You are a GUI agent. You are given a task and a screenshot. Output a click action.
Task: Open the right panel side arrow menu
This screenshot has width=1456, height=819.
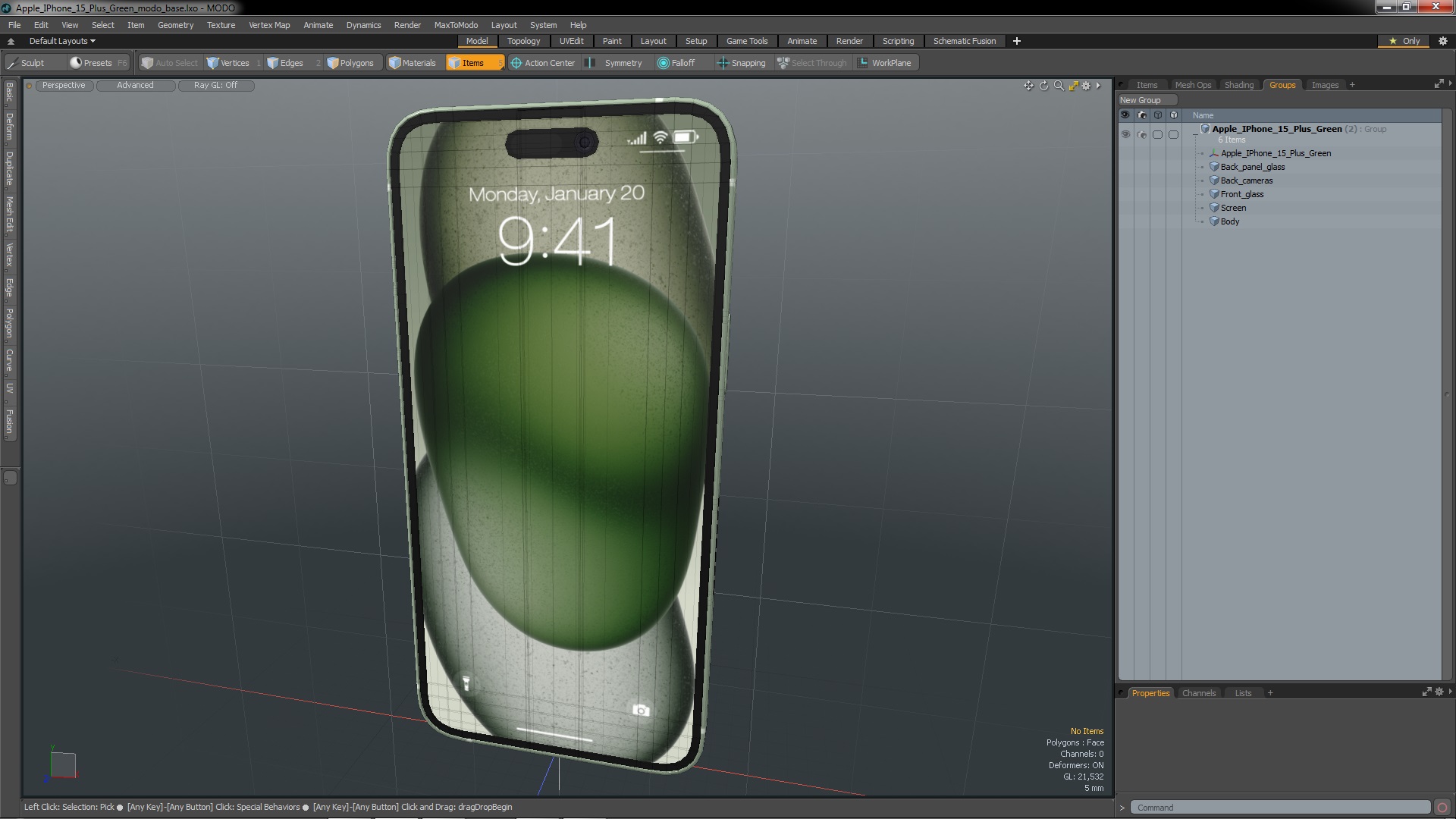point(1450,83)
